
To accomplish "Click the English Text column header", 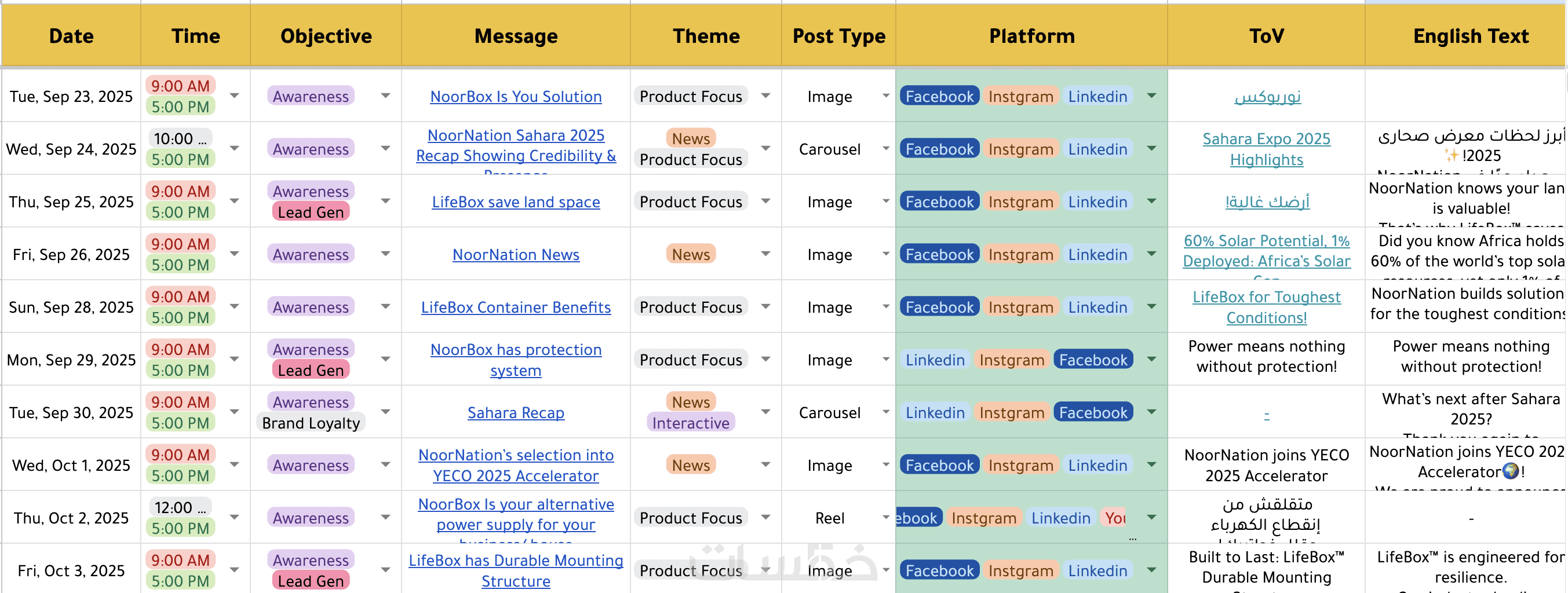I will (x=1470, y=36).
